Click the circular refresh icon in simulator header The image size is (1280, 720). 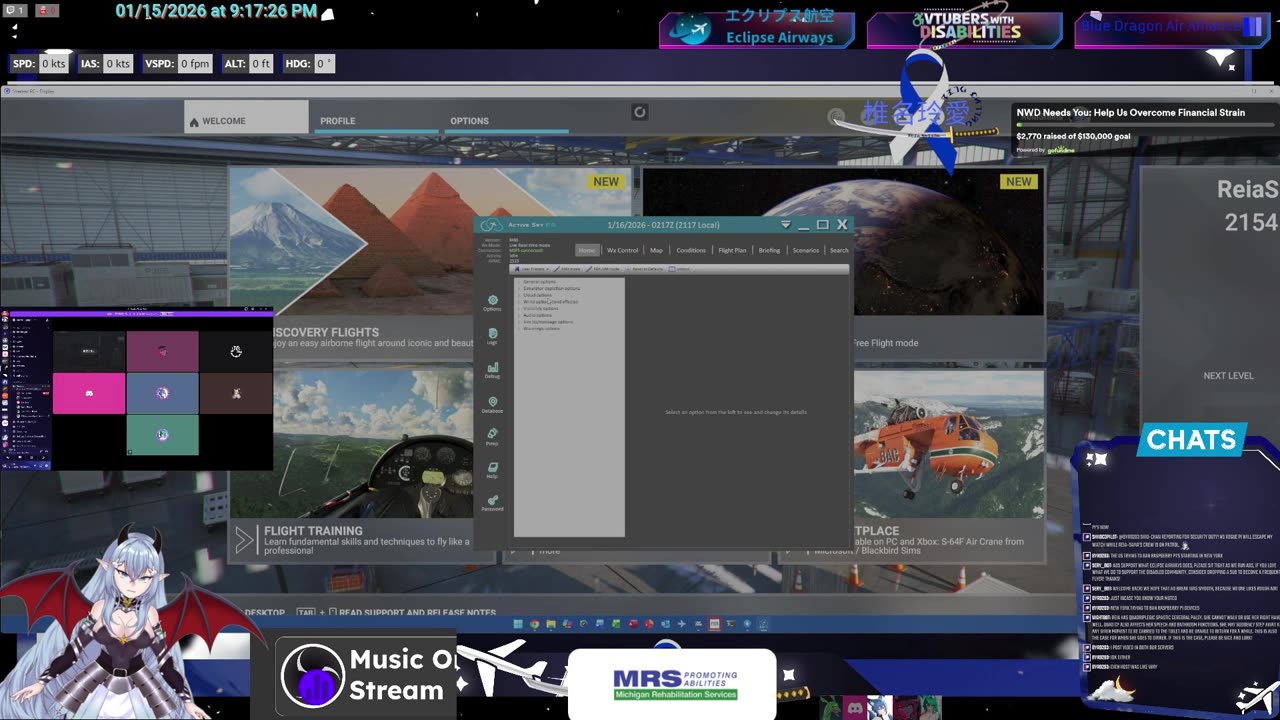coord(640,112)
